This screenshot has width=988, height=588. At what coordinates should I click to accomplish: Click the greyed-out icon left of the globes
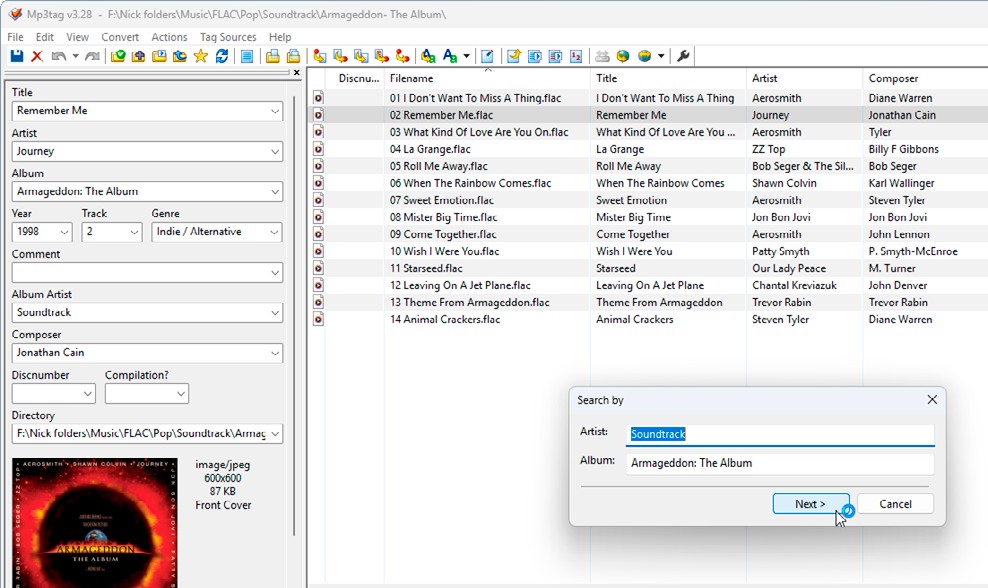click(x=602, y=56)
